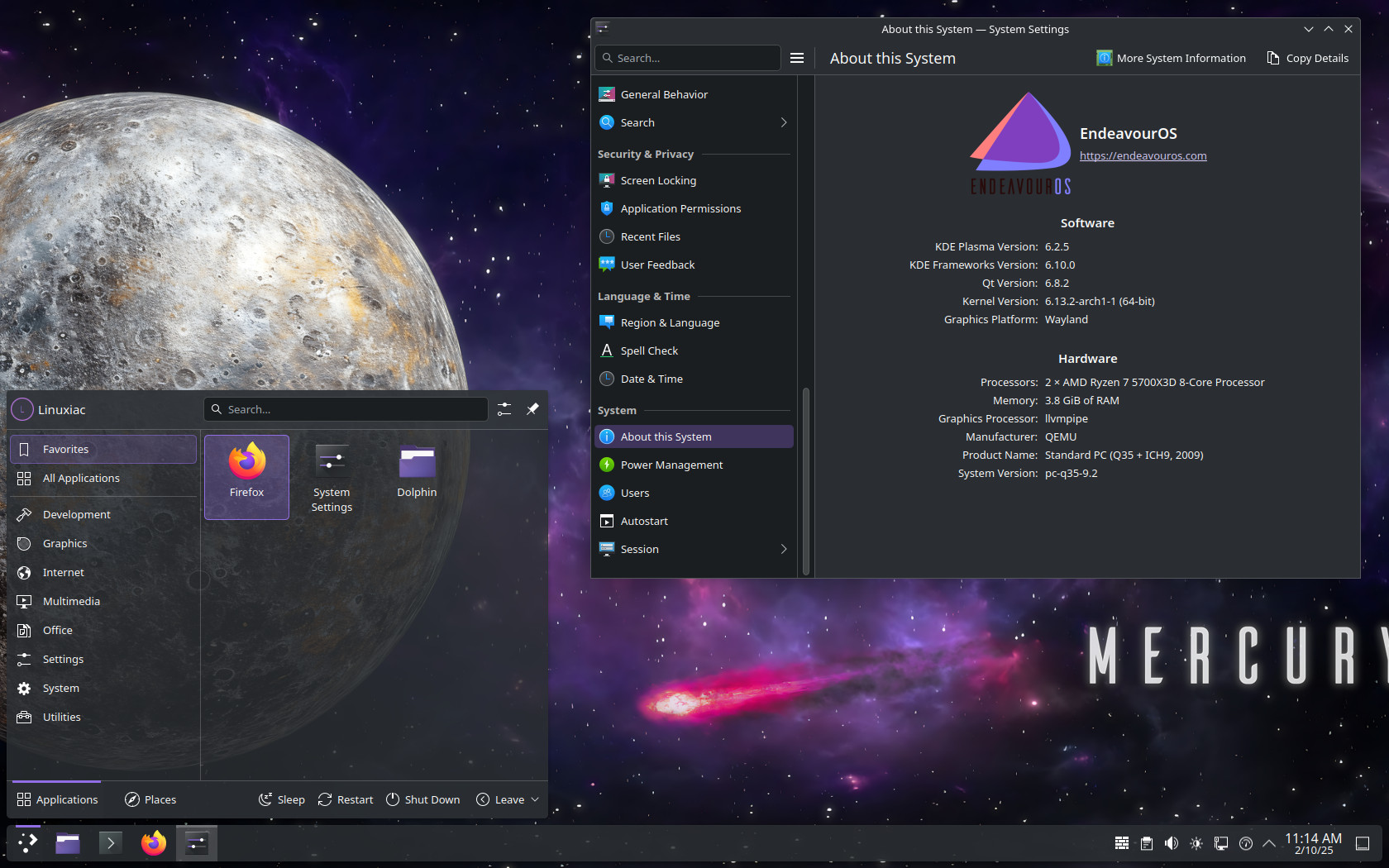Click the clock showing 11:14 AM

[x=1313, y=843]
